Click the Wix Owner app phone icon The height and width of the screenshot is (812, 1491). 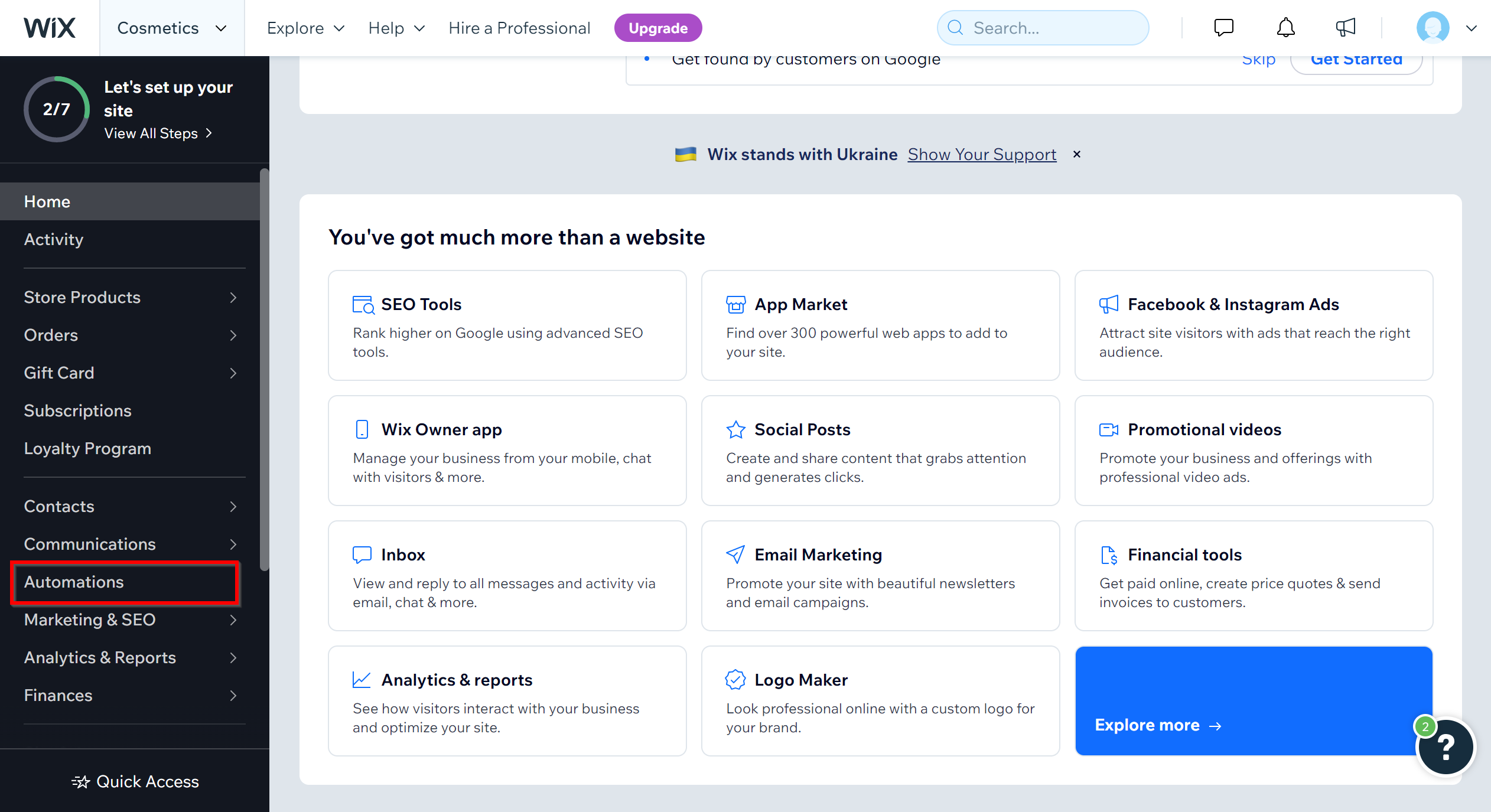coord(362,429)
